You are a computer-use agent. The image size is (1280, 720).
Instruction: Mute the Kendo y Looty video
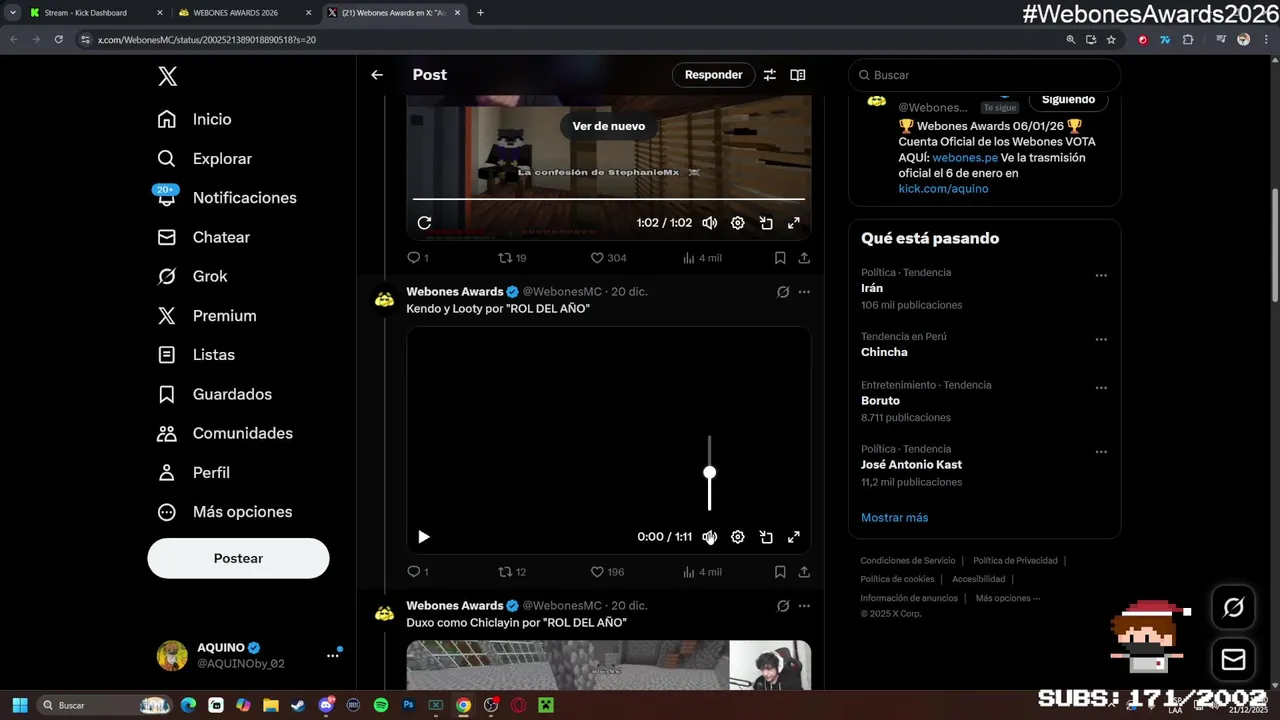pyautogui.click(x=710, y=537)
